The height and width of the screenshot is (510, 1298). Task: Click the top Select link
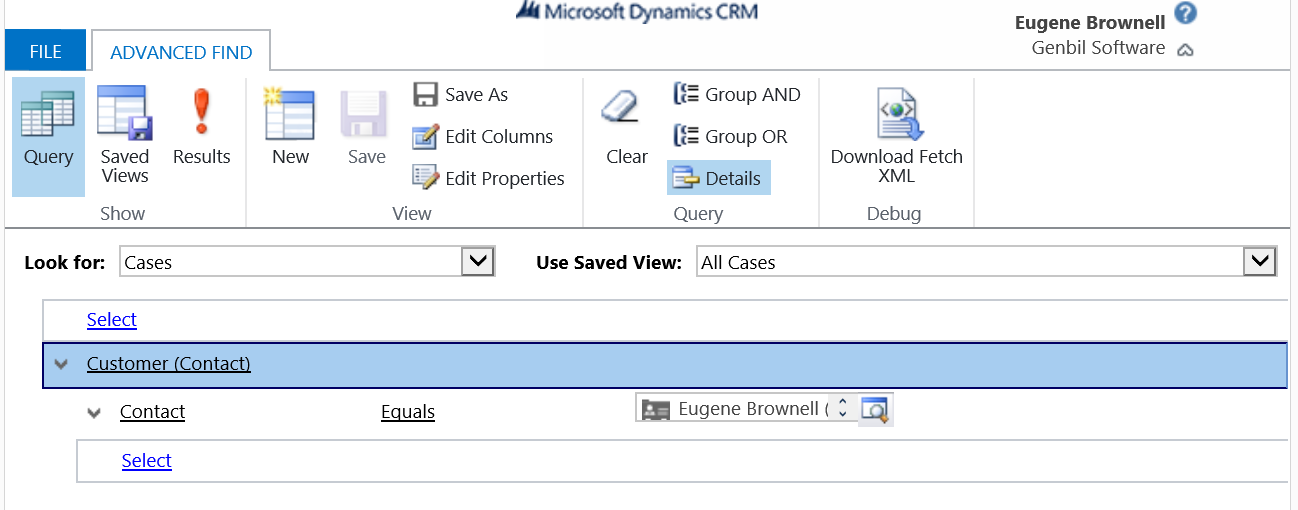click(x=112, y=320)
